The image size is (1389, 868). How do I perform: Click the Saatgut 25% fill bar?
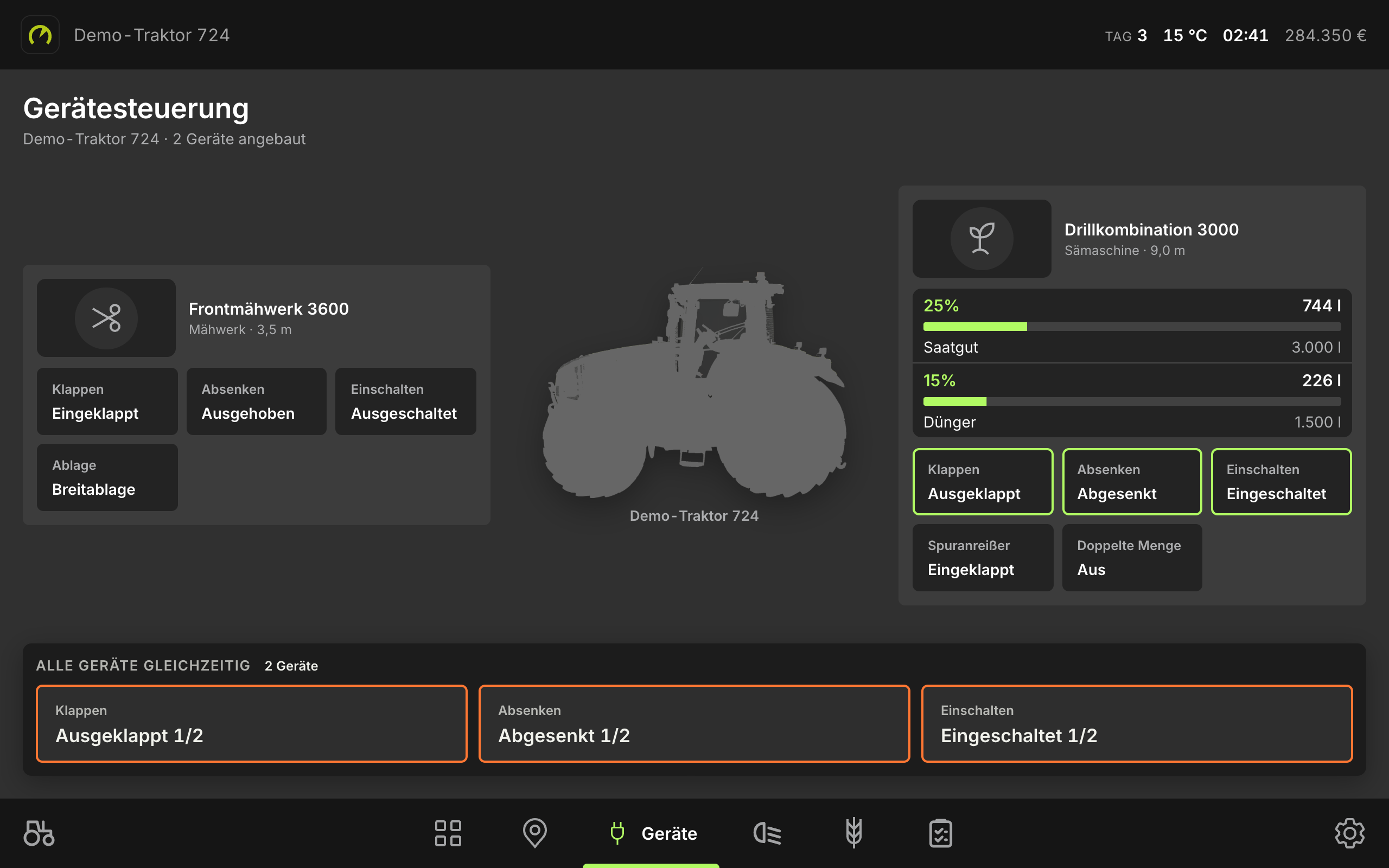coord(1132,327)
